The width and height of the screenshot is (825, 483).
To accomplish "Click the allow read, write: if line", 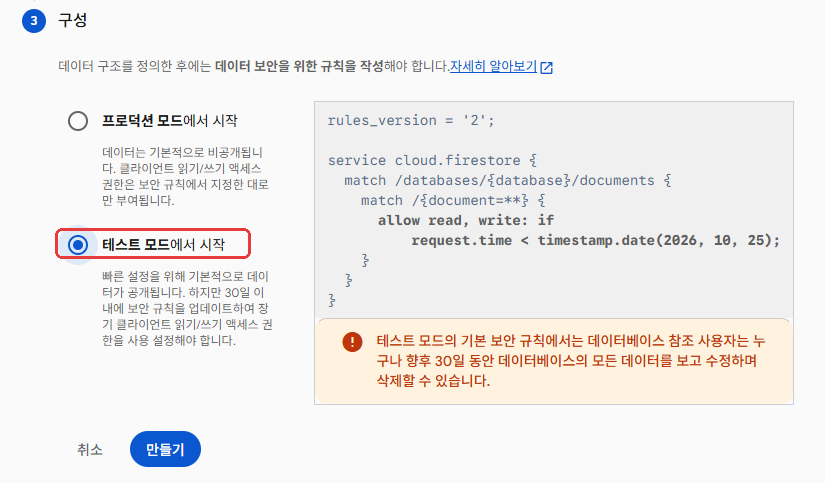I will (466, 220).
